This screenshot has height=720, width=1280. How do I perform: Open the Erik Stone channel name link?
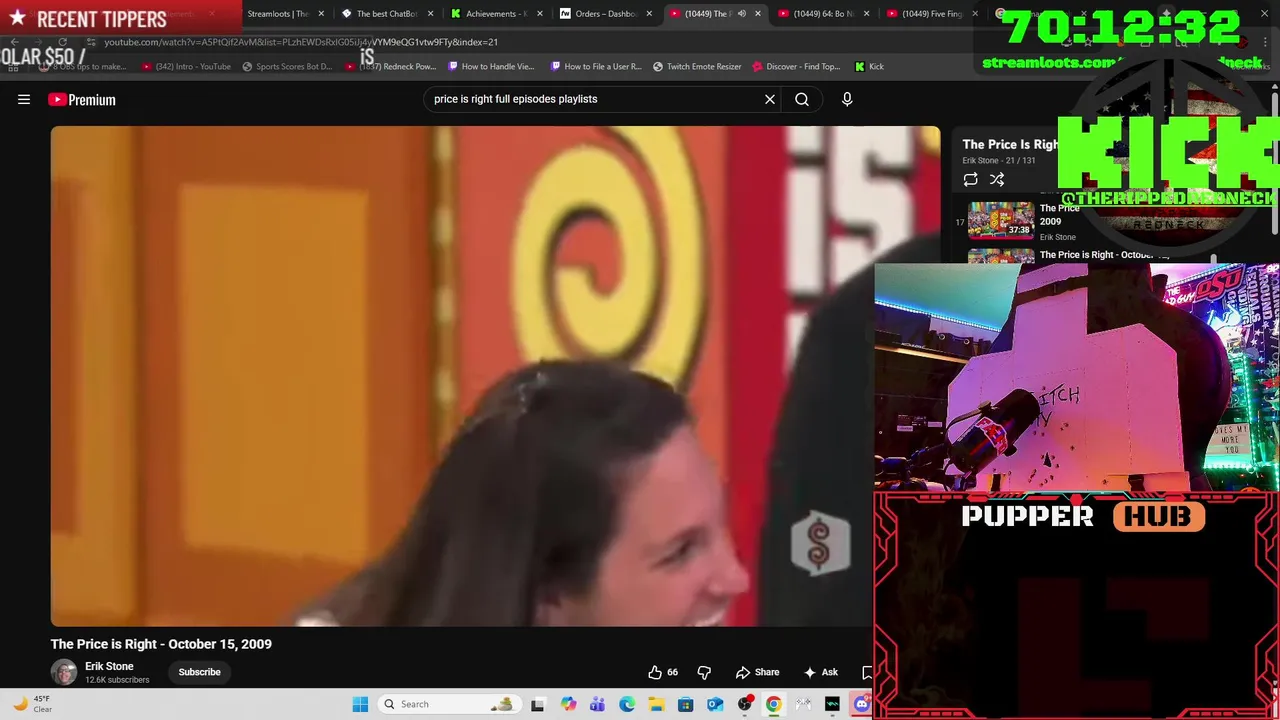(109, 666)
